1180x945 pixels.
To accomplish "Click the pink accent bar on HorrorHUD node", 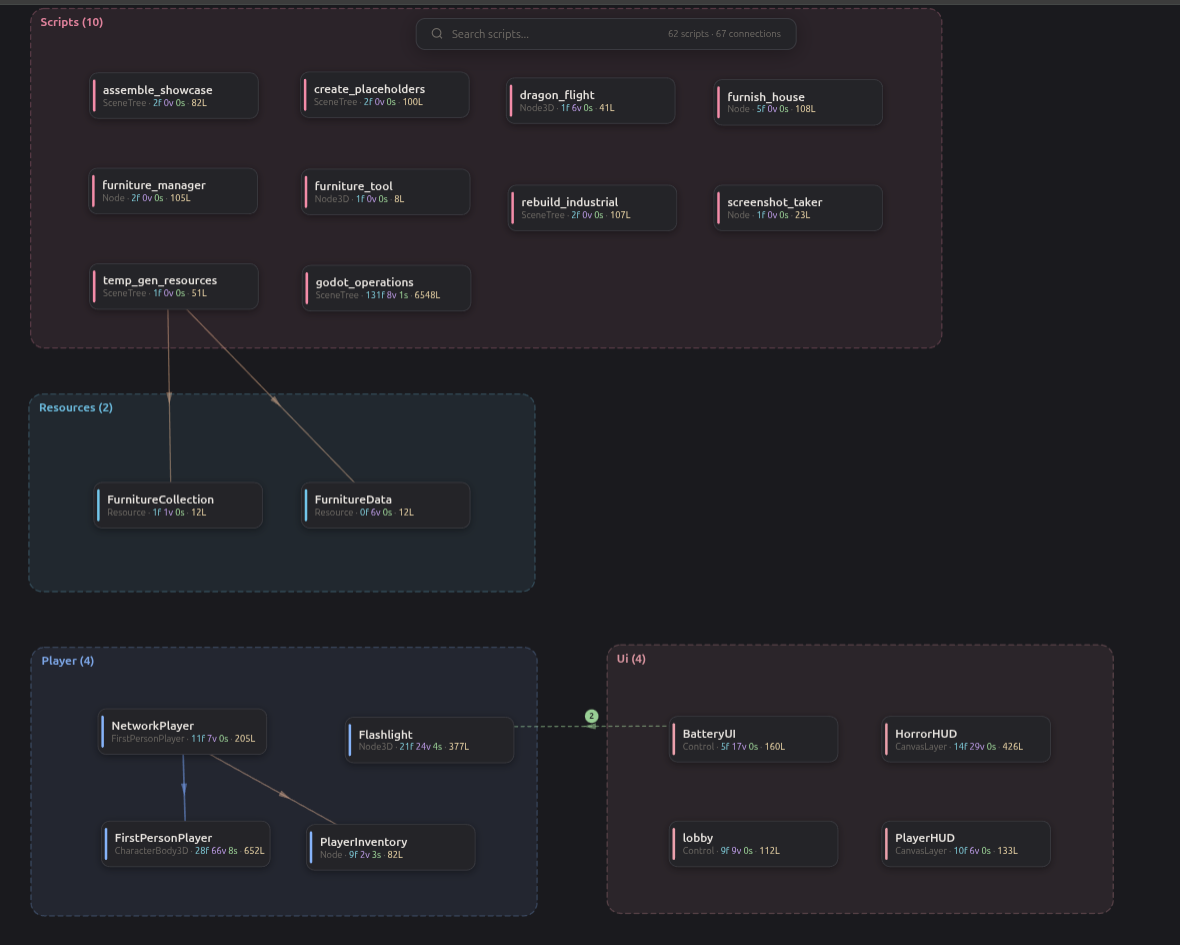I will point(885,739).
